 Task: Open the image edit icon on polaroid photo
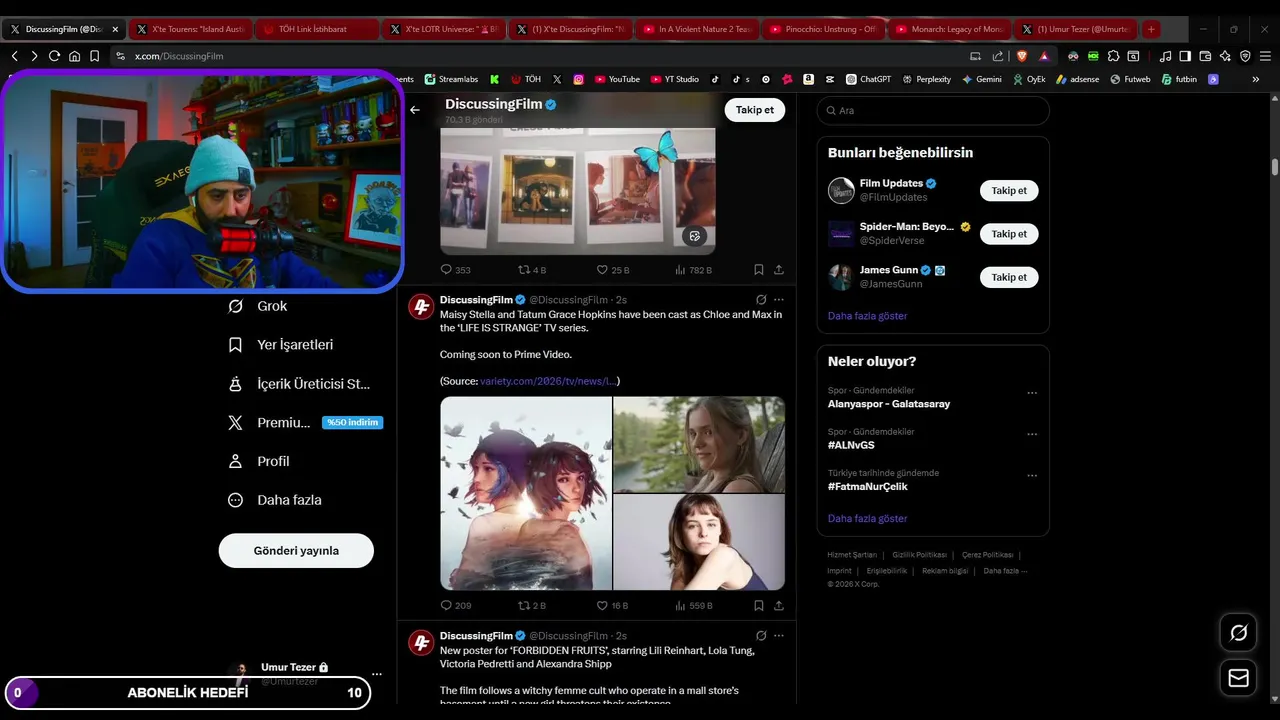click(x=695, y=236)
